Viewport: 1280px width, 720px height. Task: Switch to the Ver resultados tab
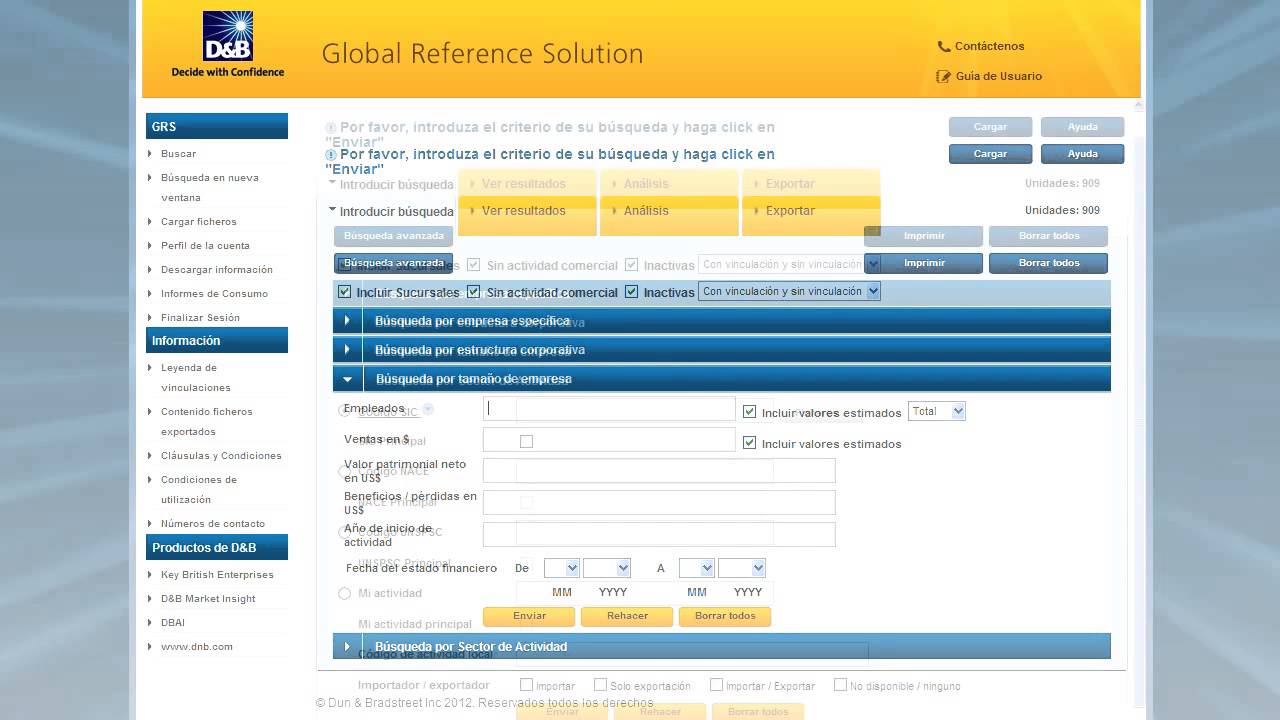(x=523, y=211)
